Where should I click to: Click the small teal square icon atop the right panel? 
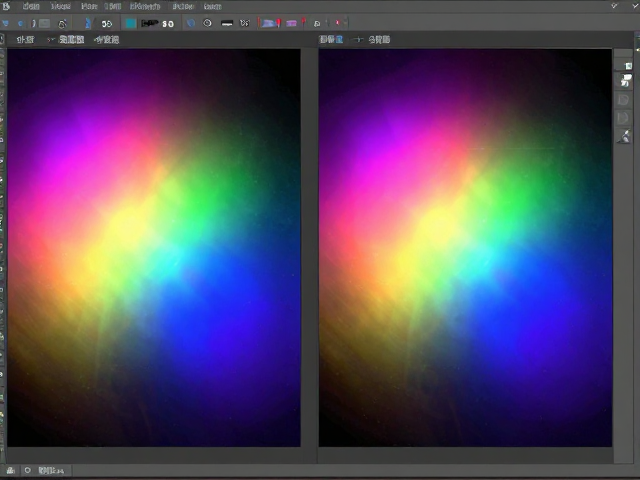[628, 66]
